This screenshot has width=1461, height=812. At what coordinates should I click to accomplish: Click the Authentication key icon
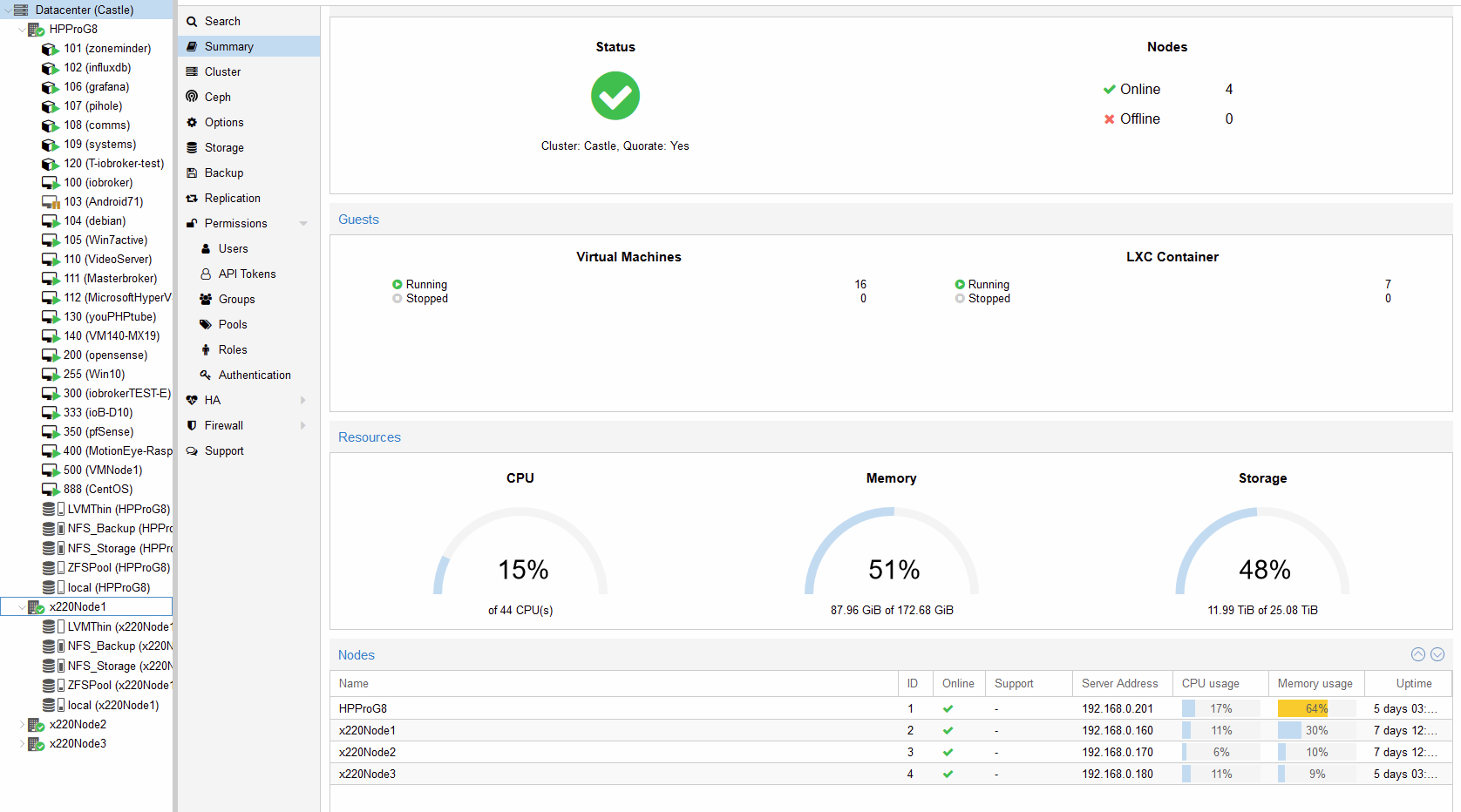[x=206, y=375]
